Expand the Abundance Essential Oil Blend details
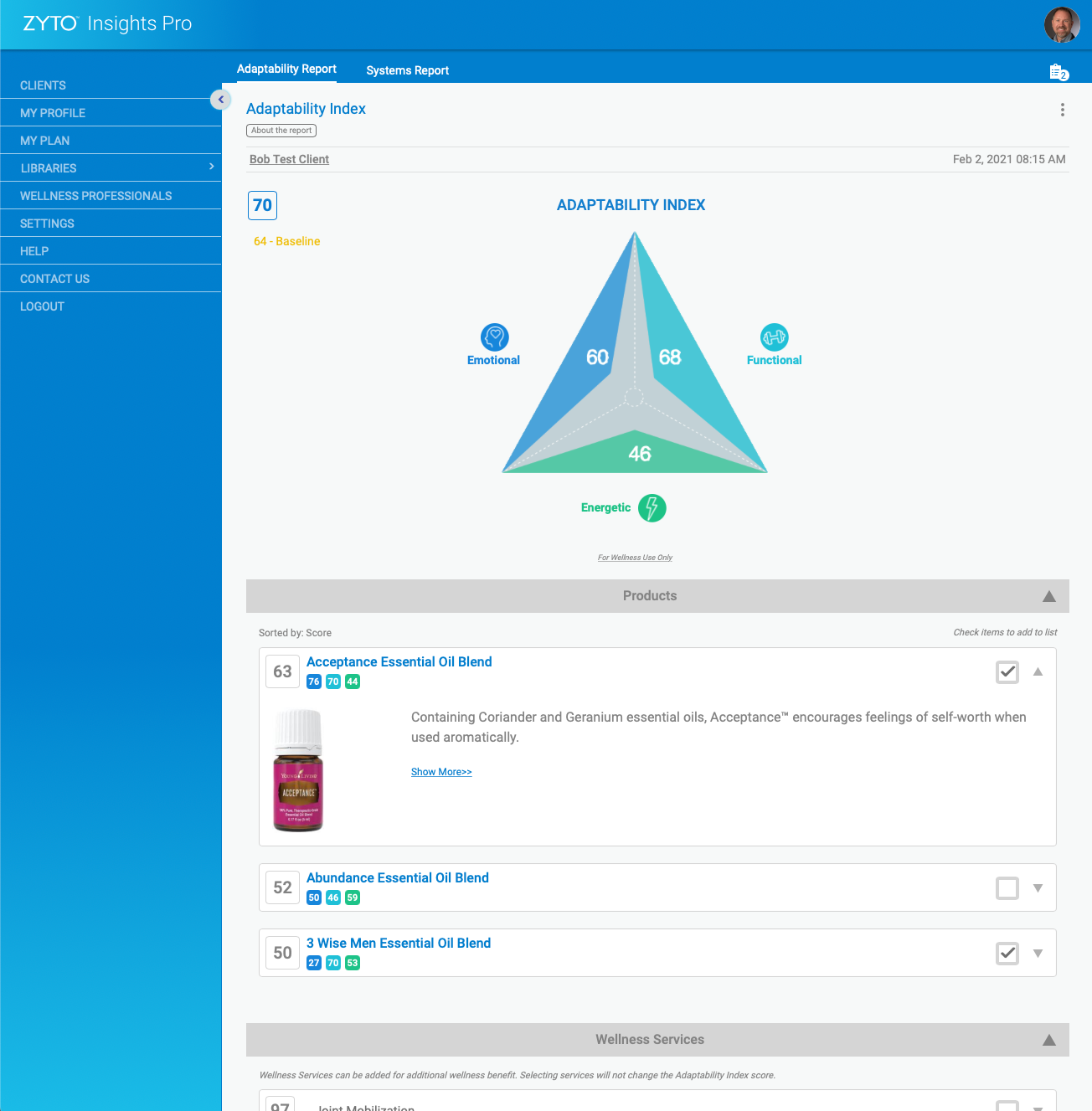This screenshot has height=1111, width=1092. tap(1038, 887)
